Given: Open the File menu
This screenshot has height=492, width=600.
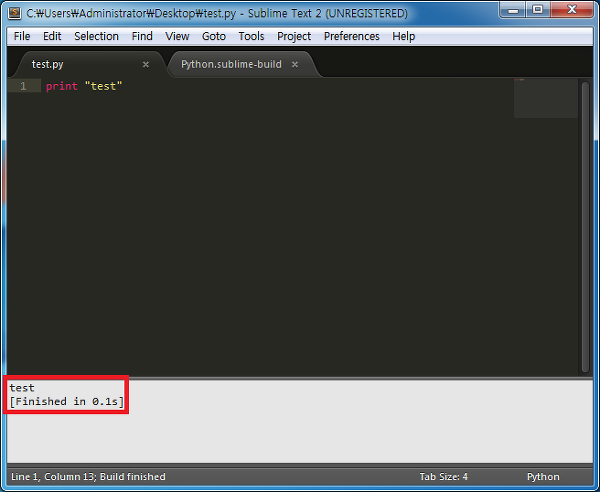Looking at the screenshot, I should point(22,36).
